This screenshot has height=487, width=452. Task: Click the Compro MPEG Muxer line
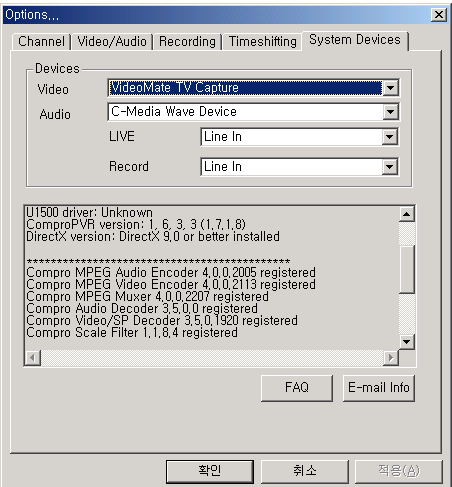(147, 297)
